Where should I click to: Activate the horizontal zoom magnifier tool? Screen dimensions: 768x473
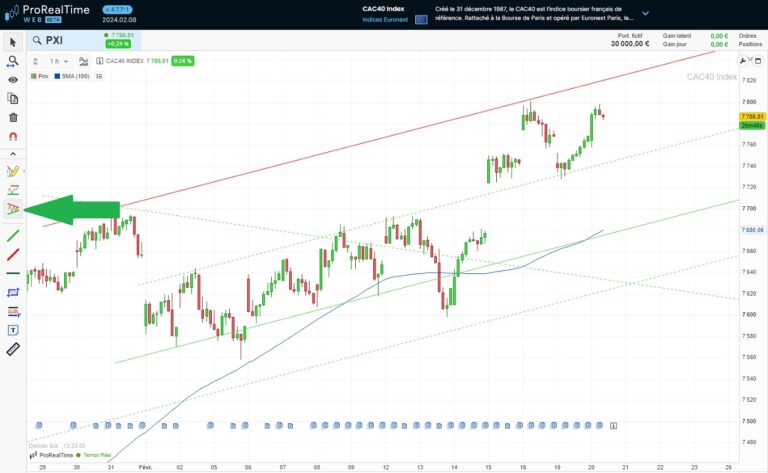(13, 61)
